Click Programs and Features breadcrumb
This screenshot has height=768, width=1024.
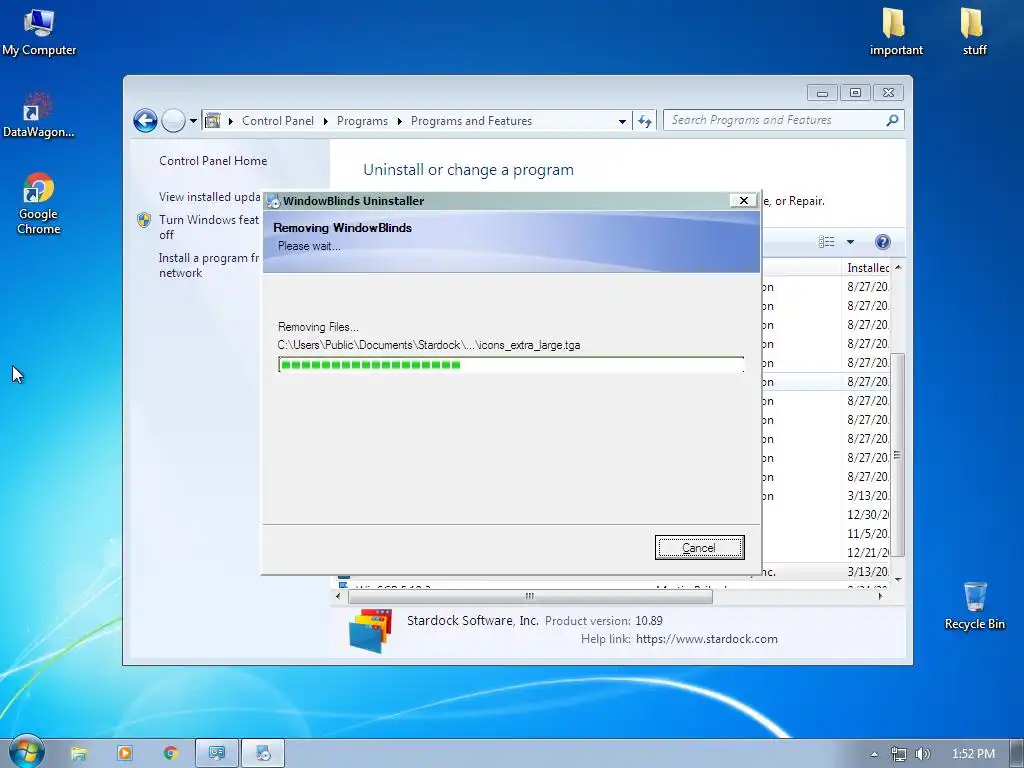coord(471,121)
